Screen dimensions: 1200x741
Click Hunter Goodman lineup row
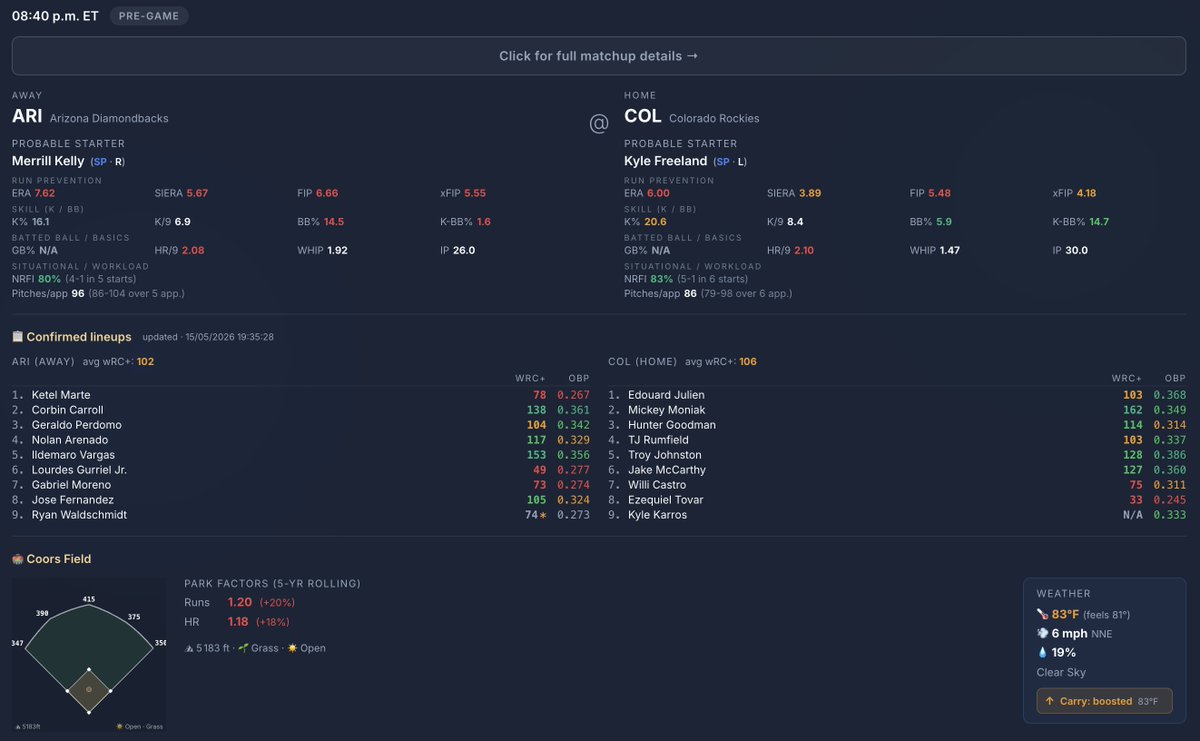click(x=897, y=425)
